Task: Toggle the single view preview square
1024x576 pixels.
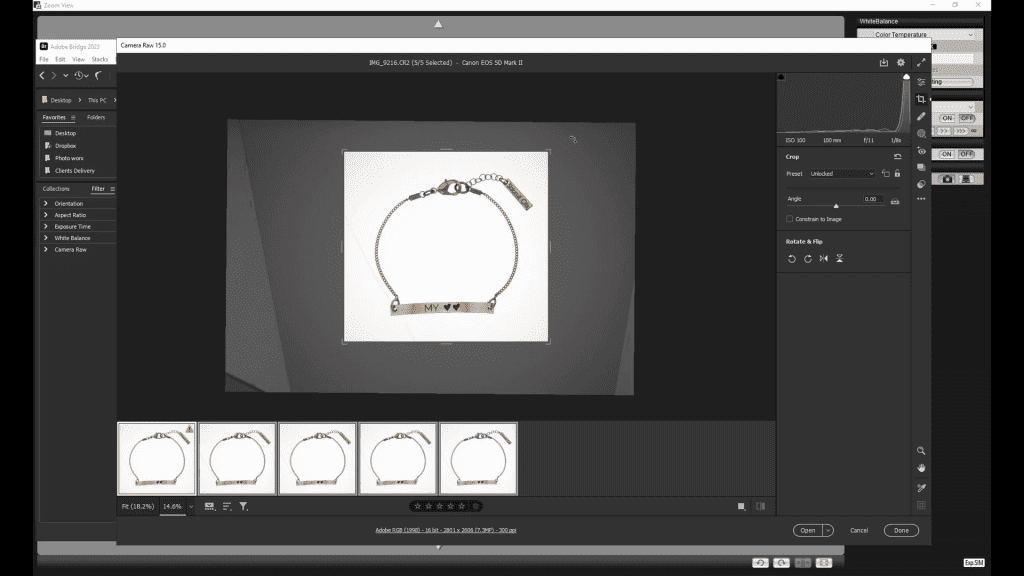Action: coord(741,506)
